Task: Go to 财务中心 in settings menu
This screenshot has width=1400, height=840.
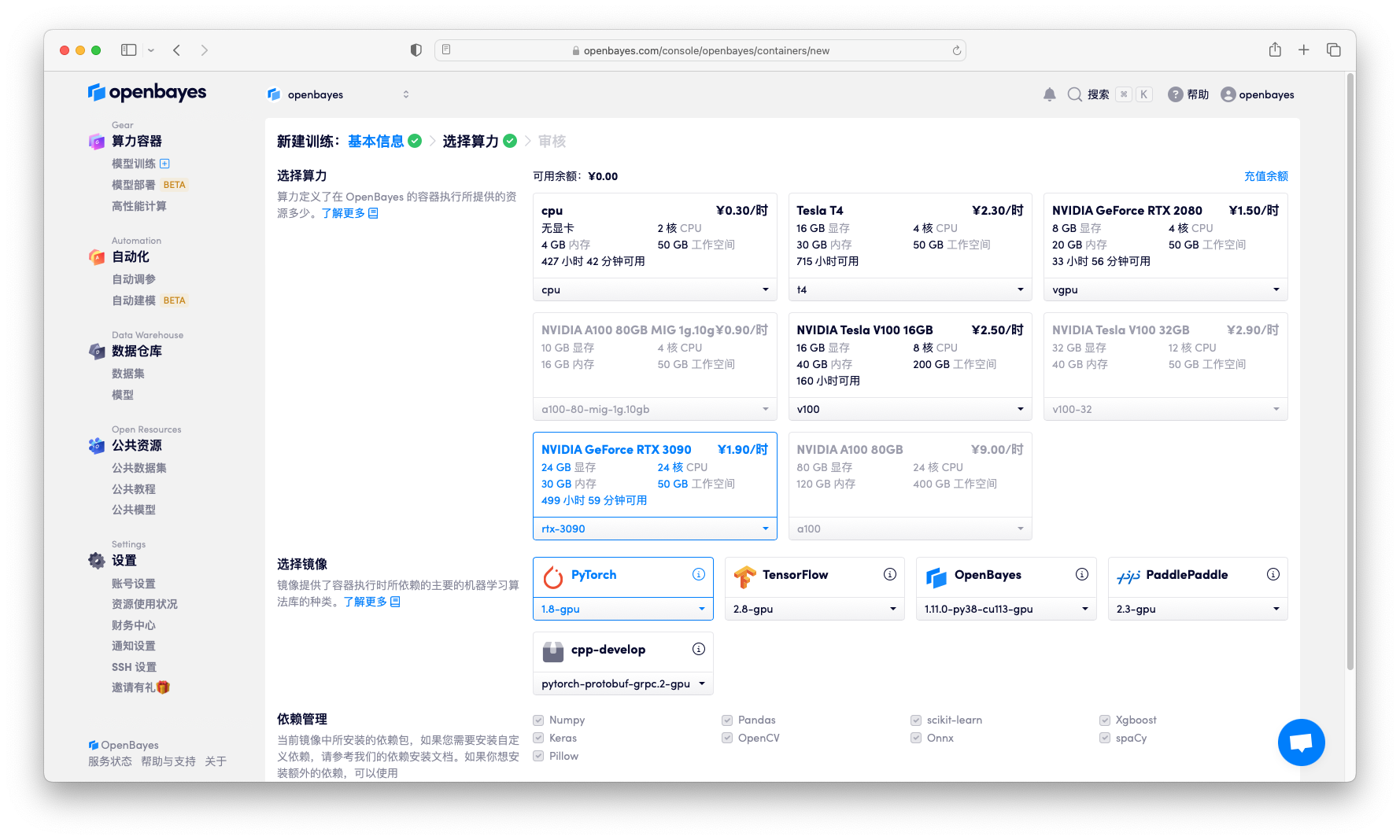Action: coord(133,625)
